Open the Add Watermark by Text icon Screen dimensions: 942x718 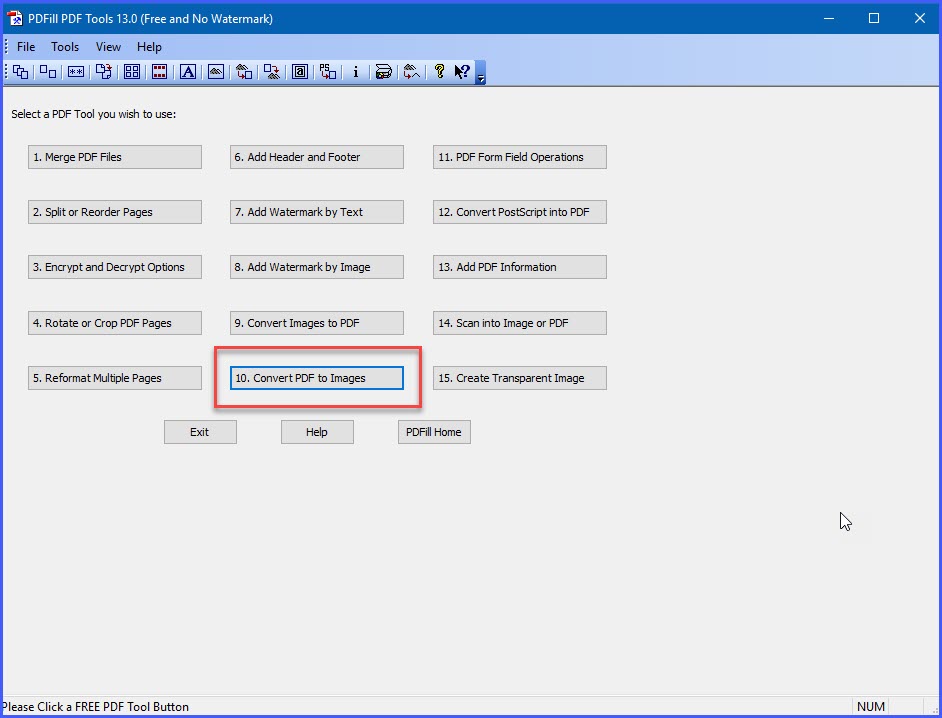click(187, 71)
